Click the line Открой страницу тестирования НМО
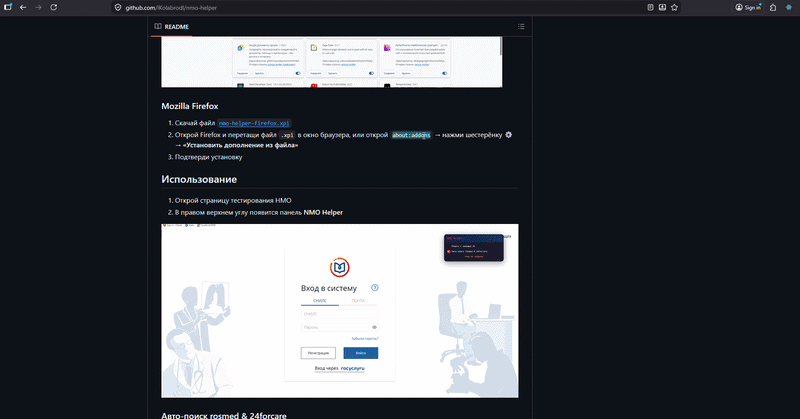 pyautogui.click(x=233, y=201)
